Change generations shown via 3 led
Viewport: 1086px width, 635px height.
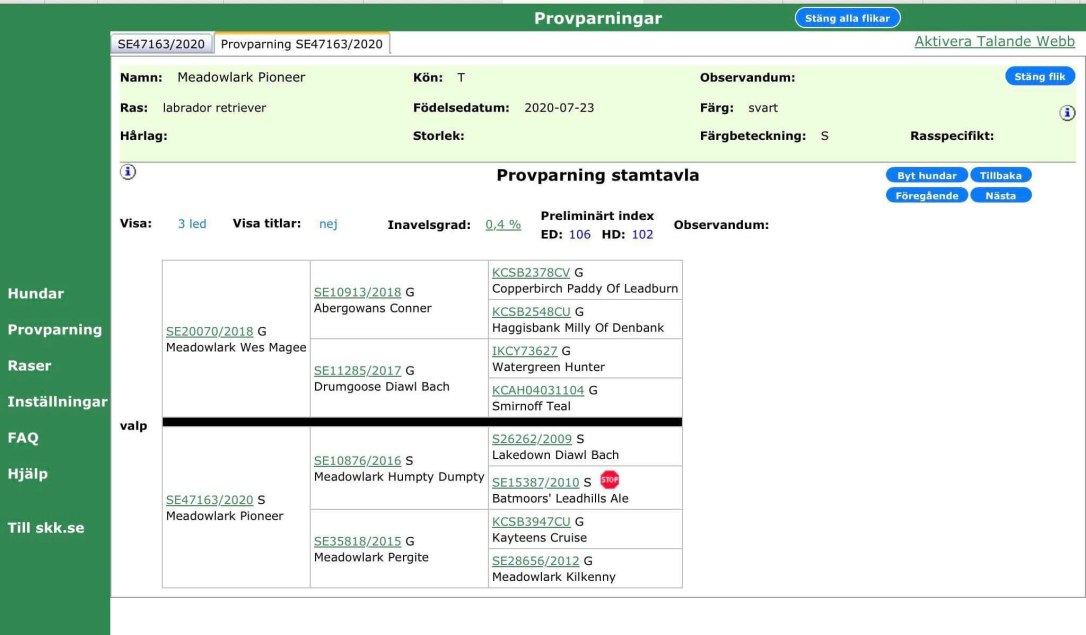tap(192, 224)
